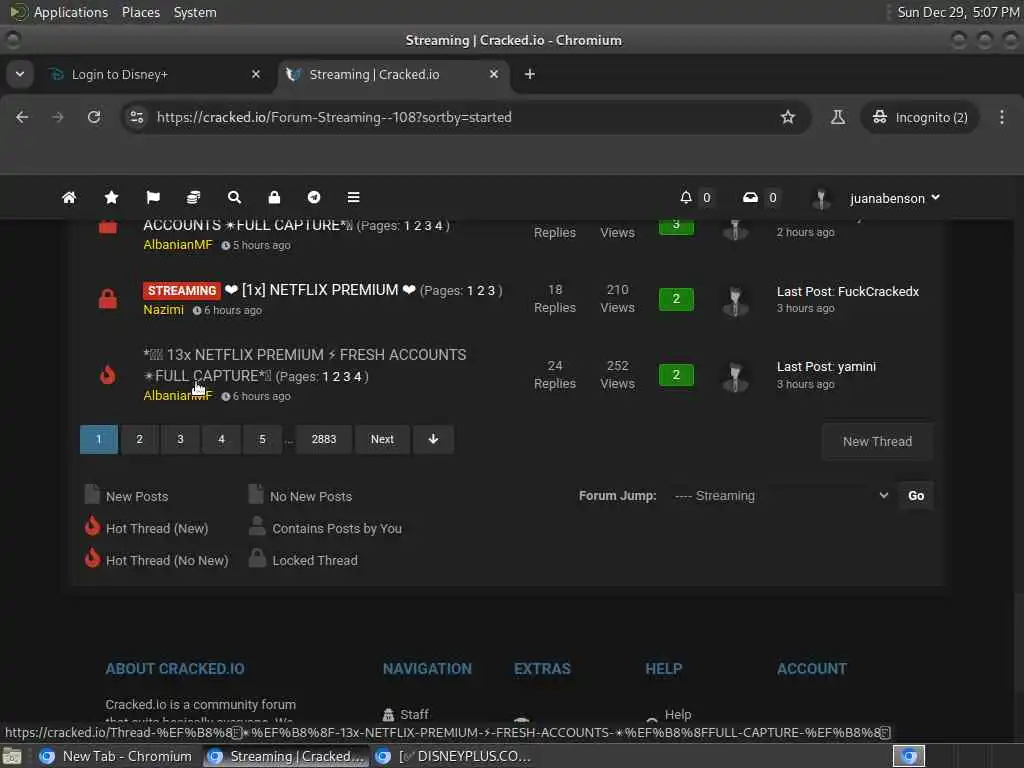The image size is (1024, 768).
Task: Open the Places menu
Action: pos(141,12)
